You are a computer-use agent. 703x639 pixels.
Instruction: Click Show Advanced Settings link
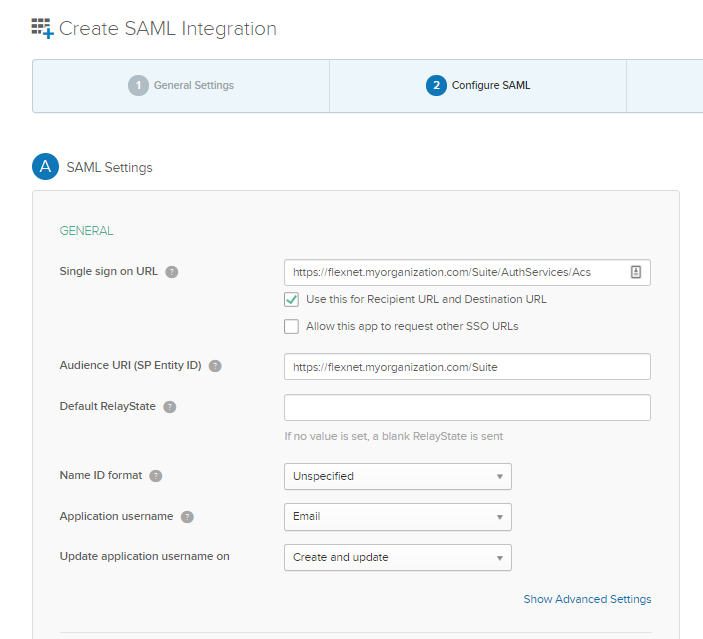click(587, 599)
